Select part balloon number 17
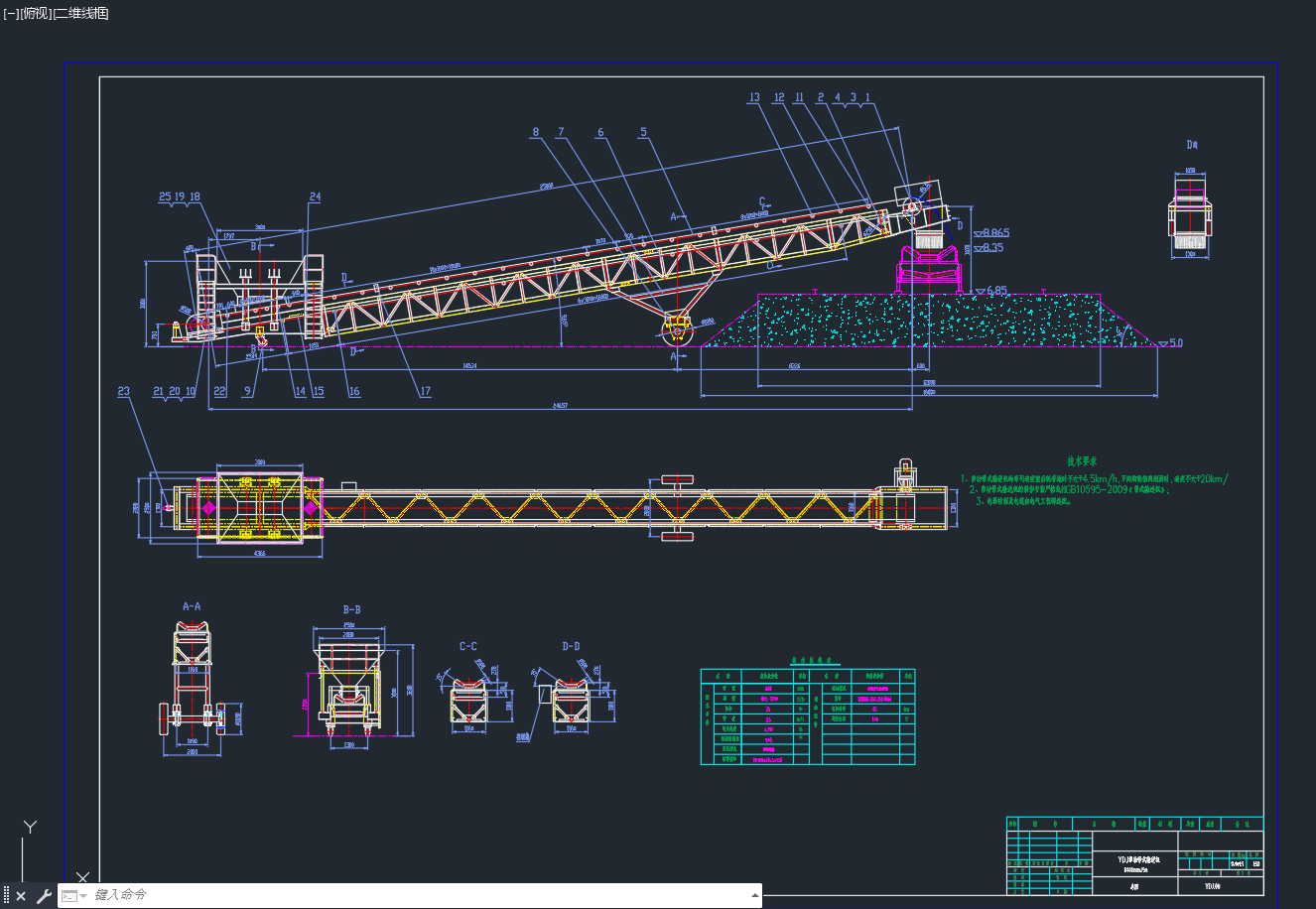Screen dimensions: 1316x909 (x=425, y=391)
